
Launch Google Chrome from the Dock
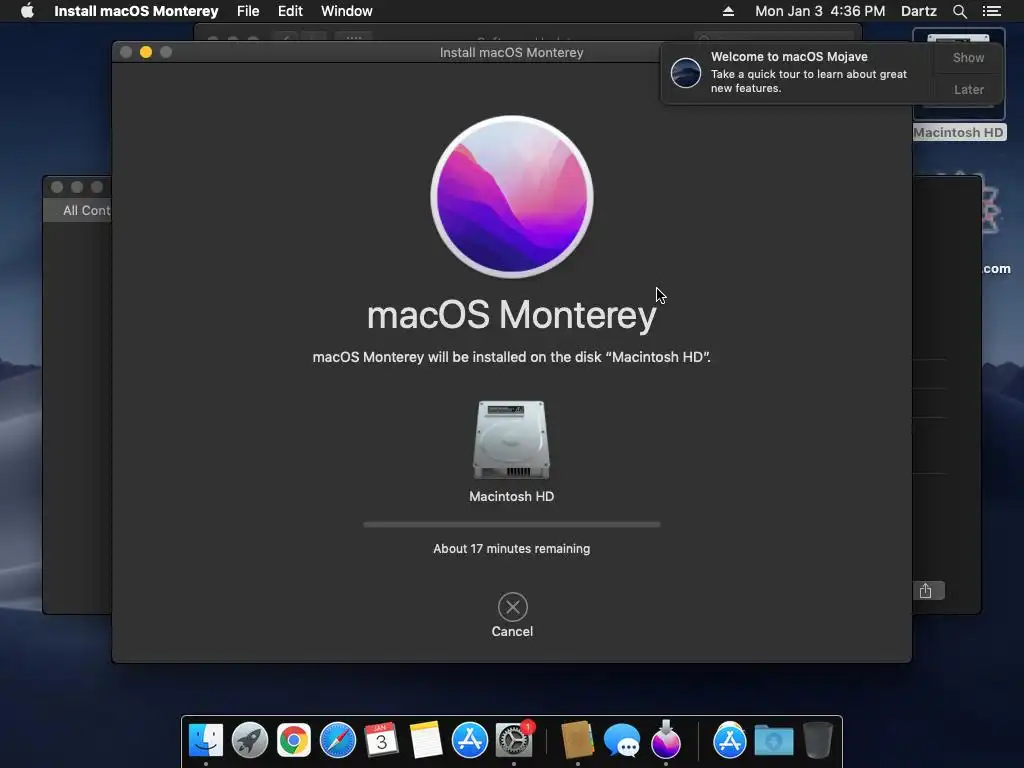[x=293, y=740]
